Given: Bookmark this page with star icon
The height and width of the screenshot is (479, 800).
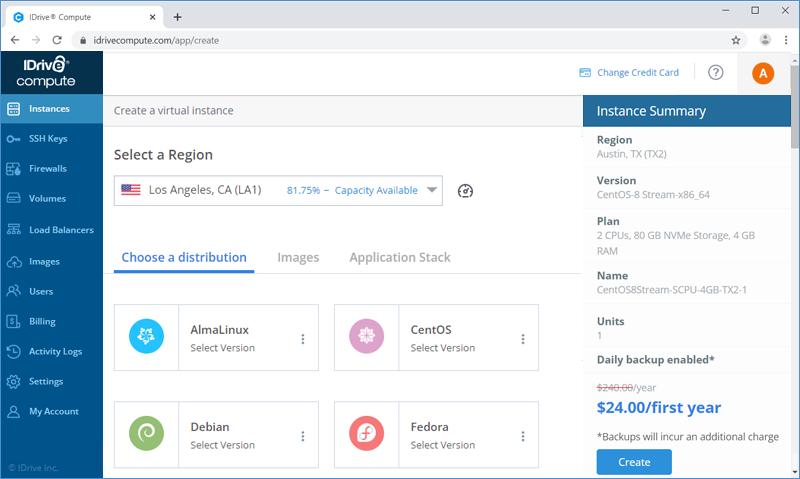Looking at the screenshot, I should 736,40.
